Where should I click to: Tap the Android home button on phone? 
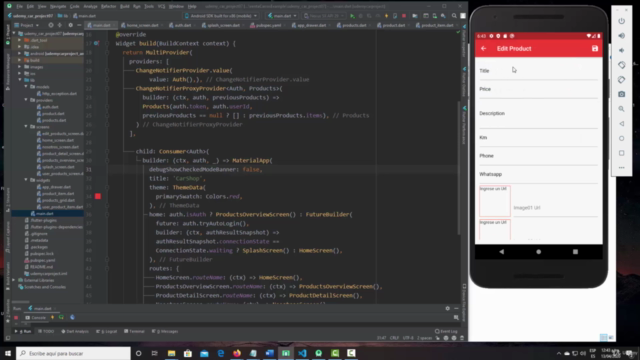coord(538,252)
